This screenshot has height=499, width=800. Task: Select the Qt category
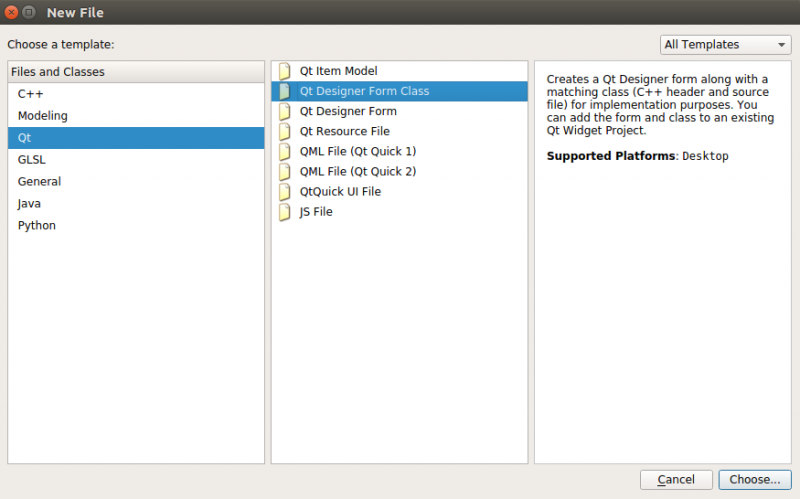pos(136,138)
